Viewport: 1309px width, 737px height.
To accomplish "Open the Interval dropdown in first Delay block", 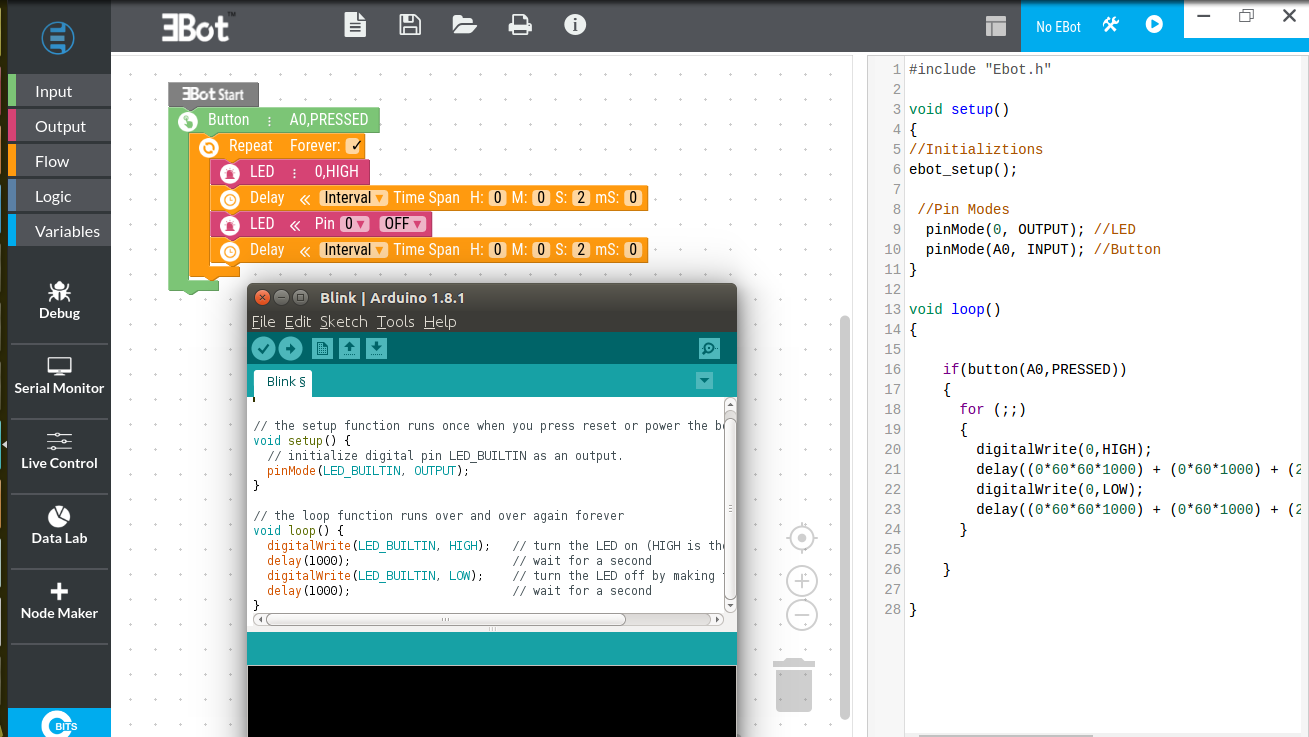I will [354, 198].
